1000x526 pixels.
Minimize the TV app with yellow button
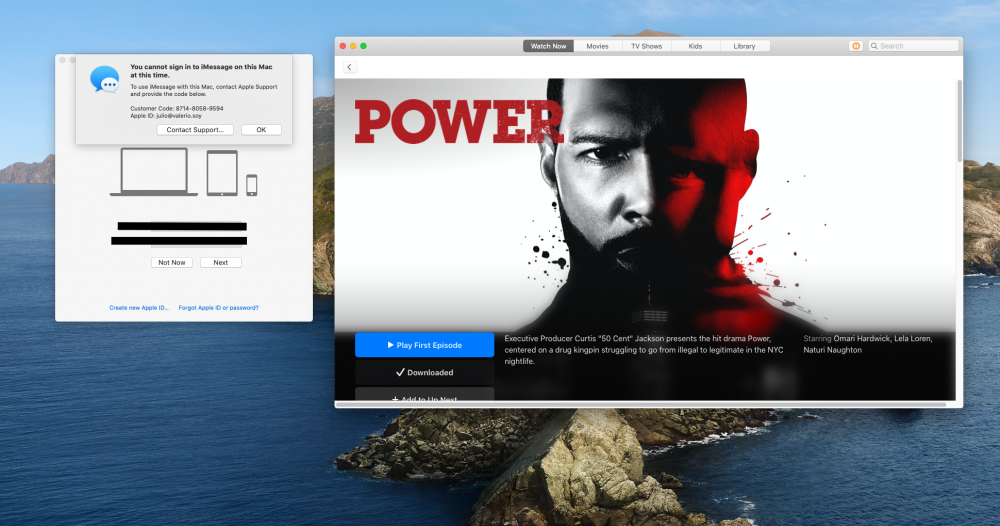click(353, 46)
